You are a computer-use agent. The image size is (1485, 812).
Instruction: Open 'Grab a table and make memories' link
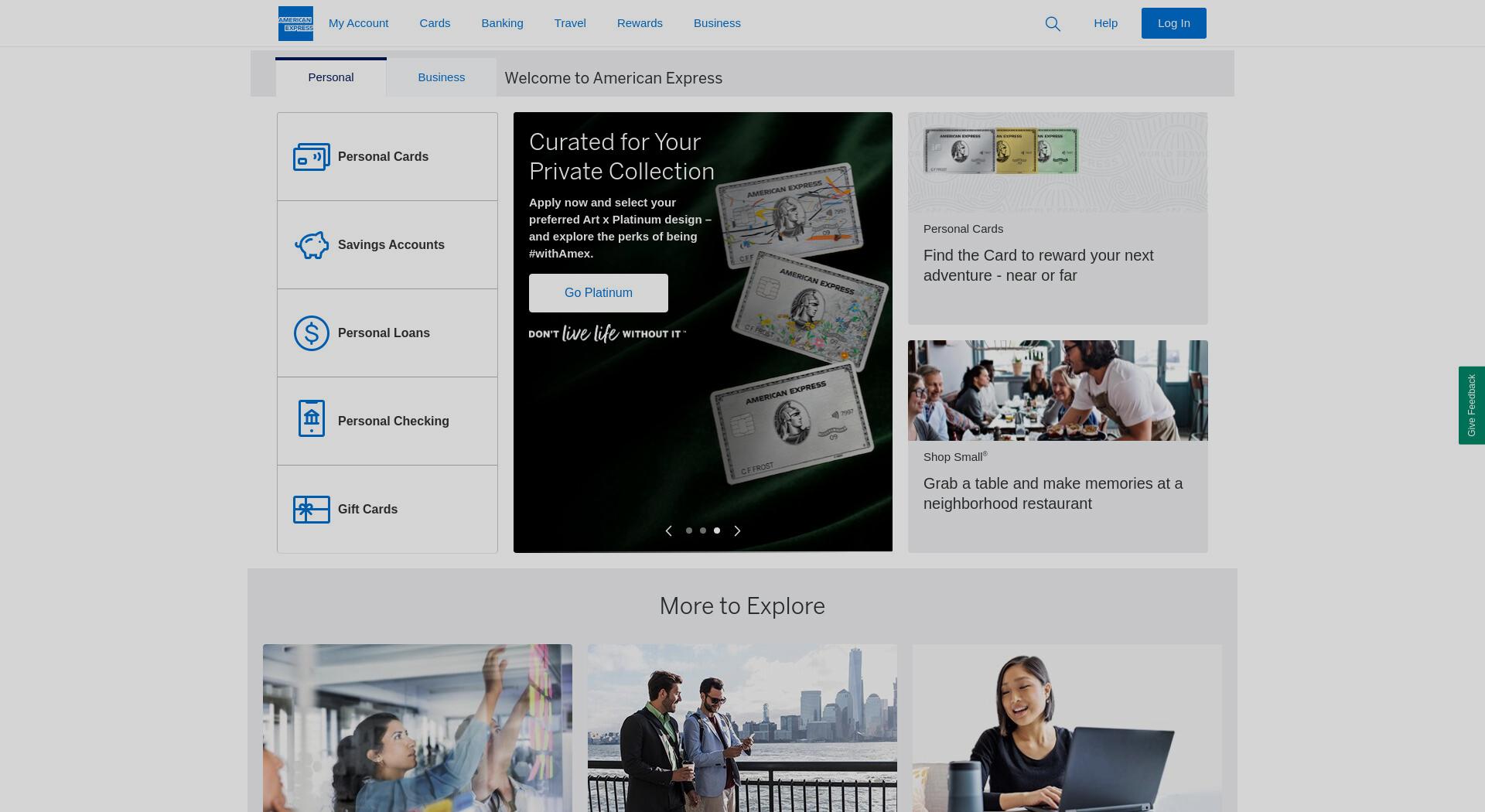point(1053,493)
